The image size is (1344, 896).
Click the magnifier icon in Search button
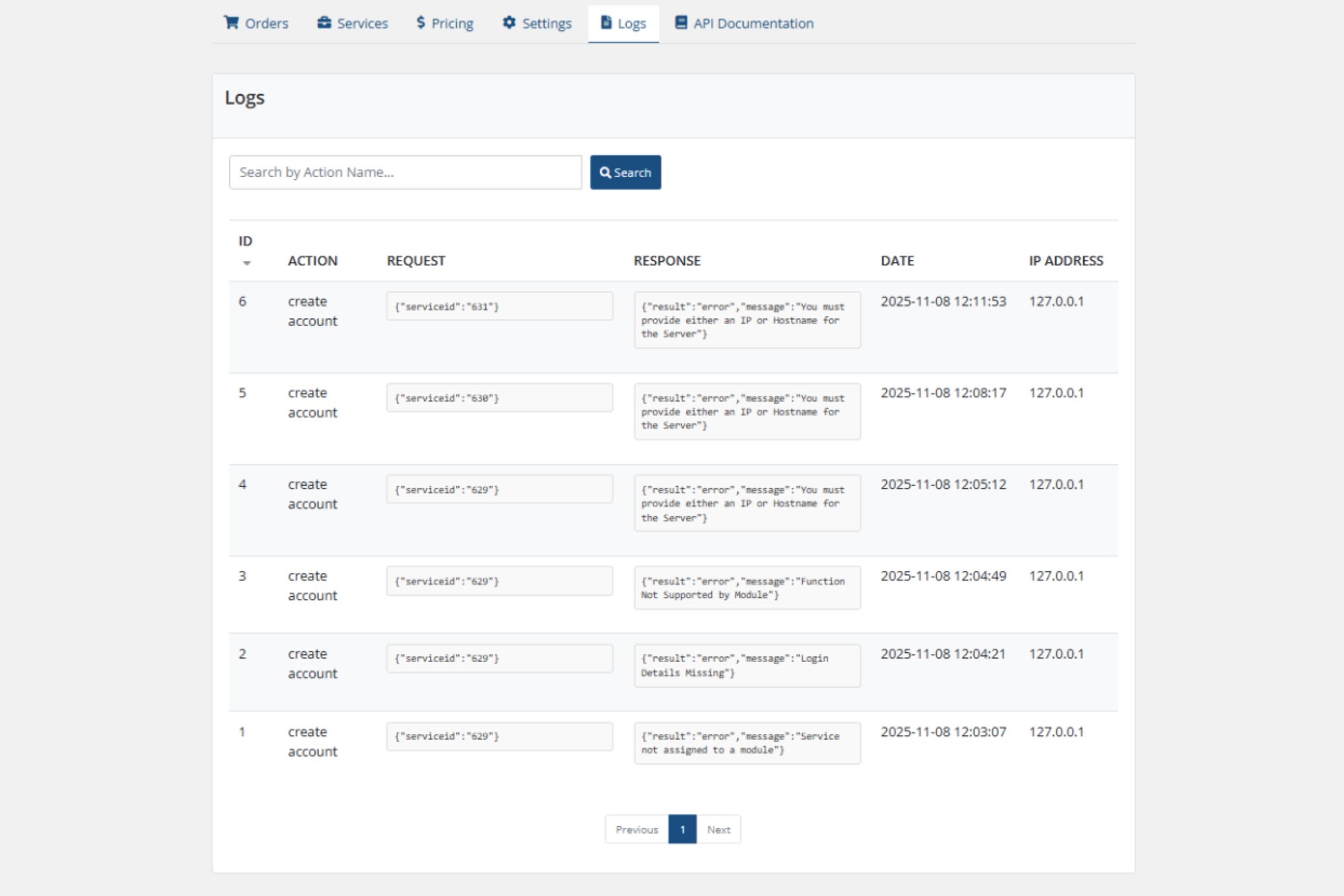[605, 173]
